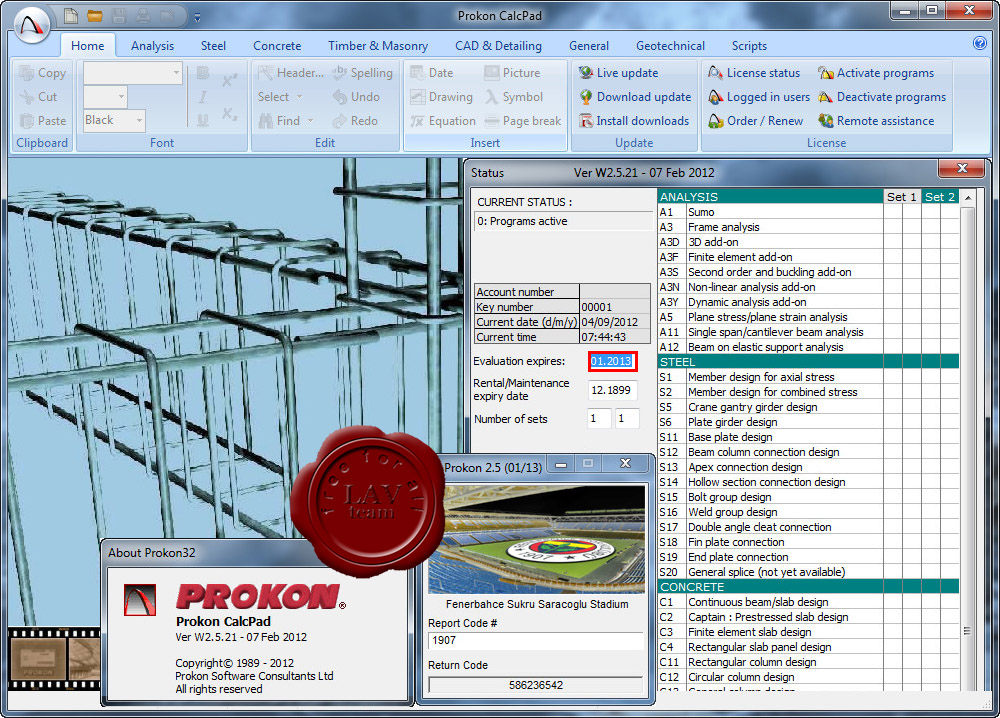This screenshot has height=718, width=1000.
Task: Switch to the Steel ribbon tab
Action: click(213, 46)
